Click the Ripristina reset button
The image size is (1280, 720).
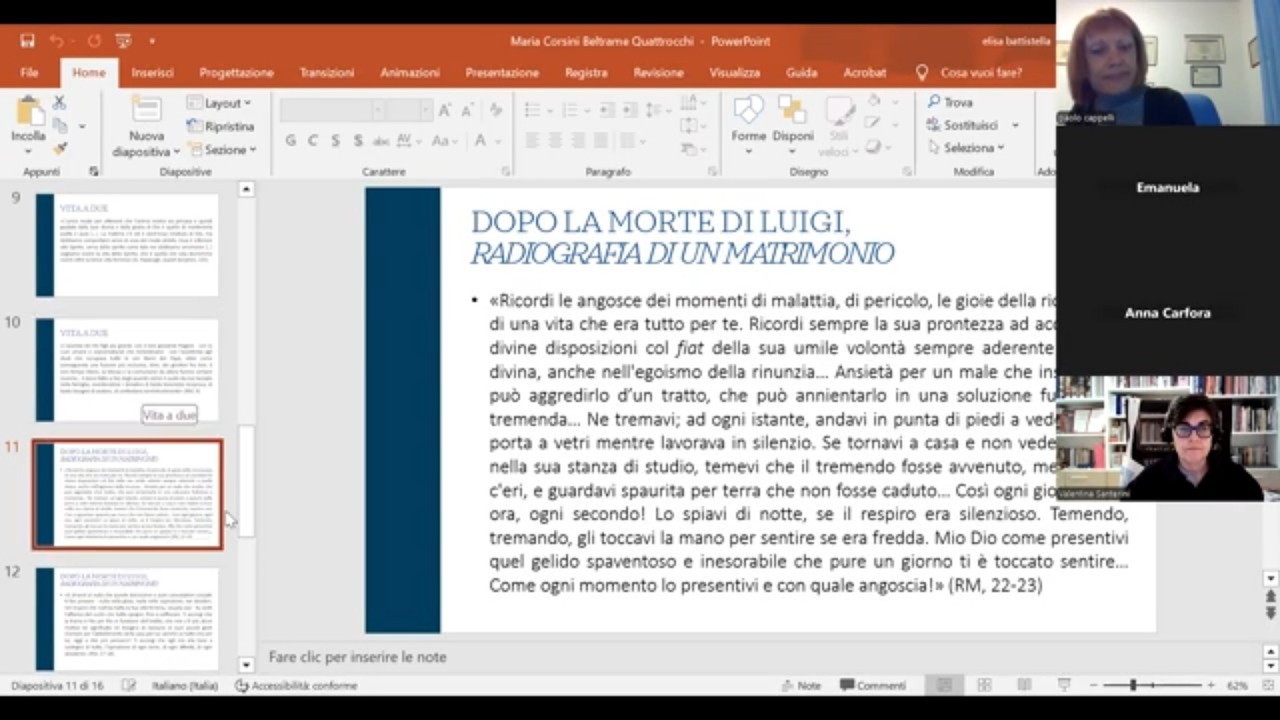pyautogui.click(x=220, y=126)
